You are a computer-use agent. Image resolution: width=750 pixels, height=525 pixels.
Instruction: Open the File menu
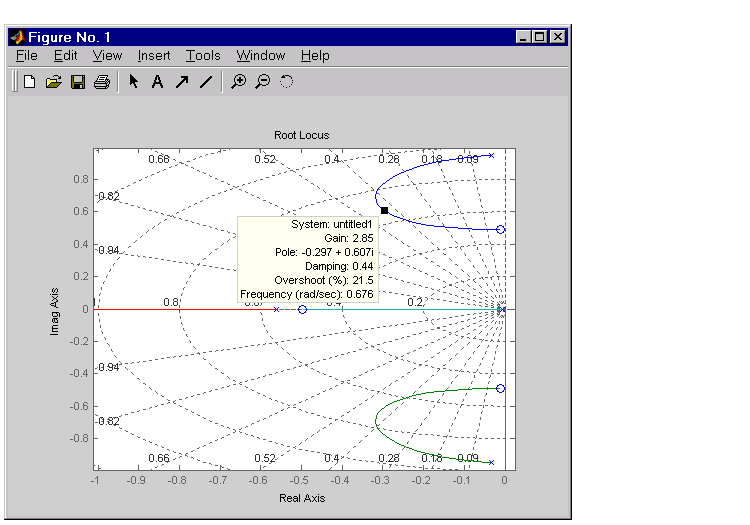(26, 56)
